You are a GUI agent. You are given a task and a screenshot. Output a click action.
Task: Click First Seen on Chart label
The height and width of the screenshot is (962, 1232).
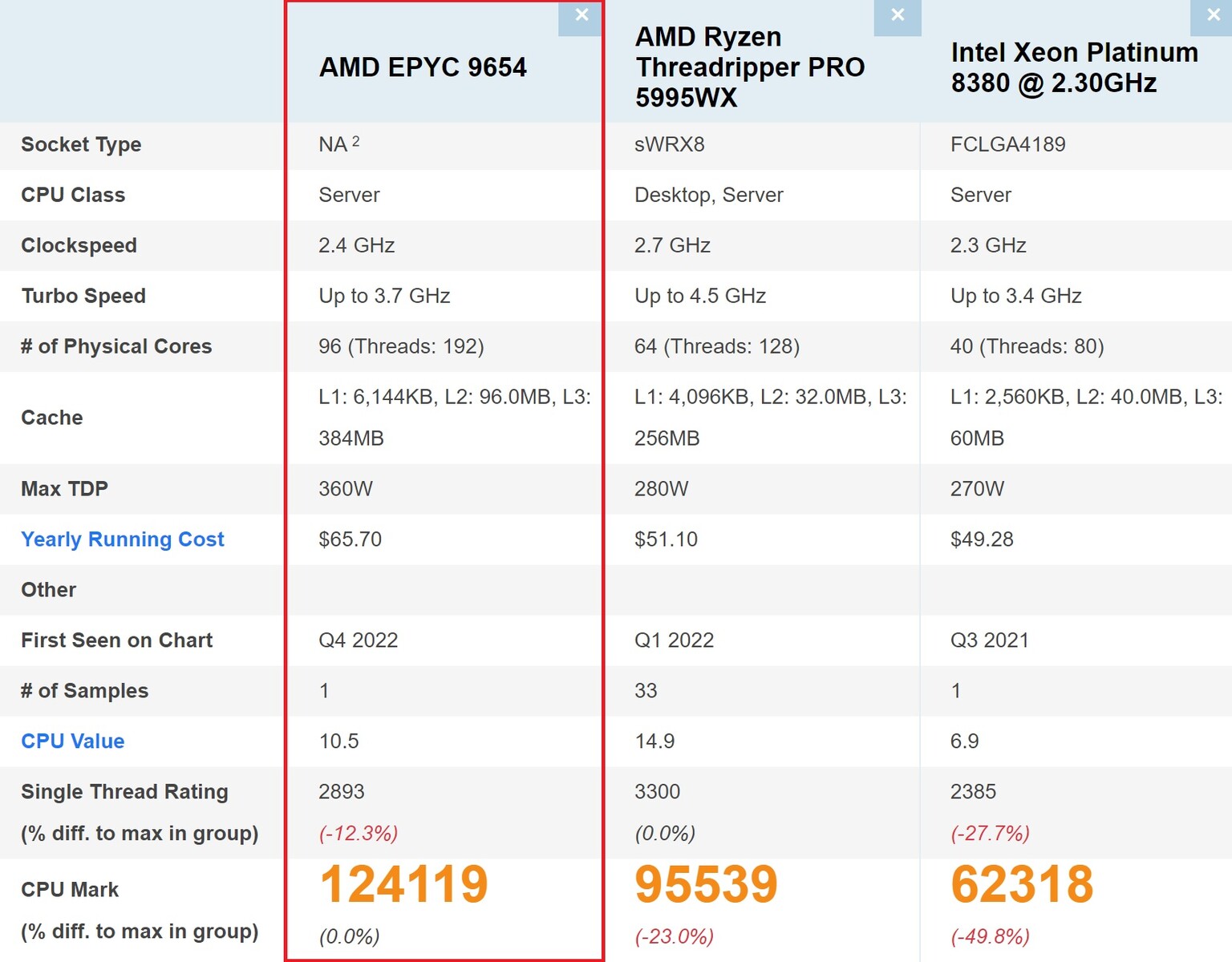point(116,641)
